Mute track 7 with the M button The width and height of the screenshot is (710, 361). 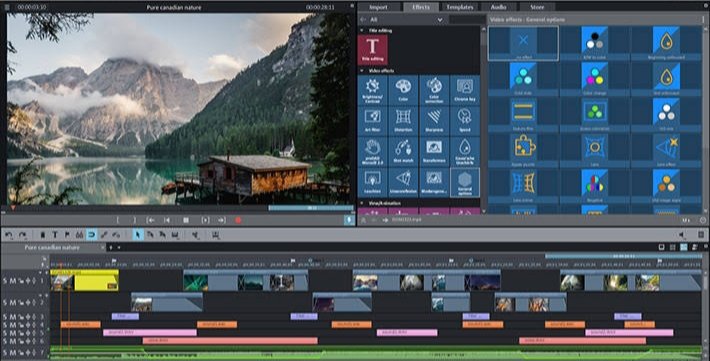click(13, 352)
